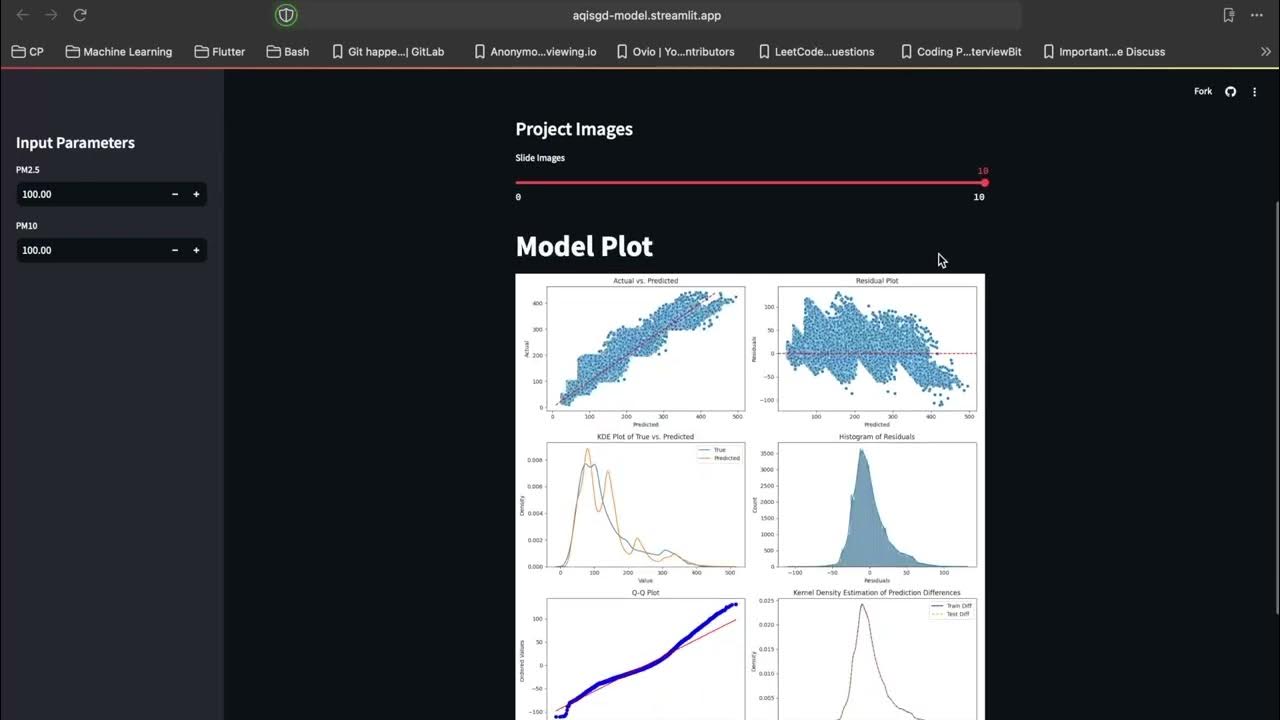Open the Flutter bookmarks folder

[219, 51]
